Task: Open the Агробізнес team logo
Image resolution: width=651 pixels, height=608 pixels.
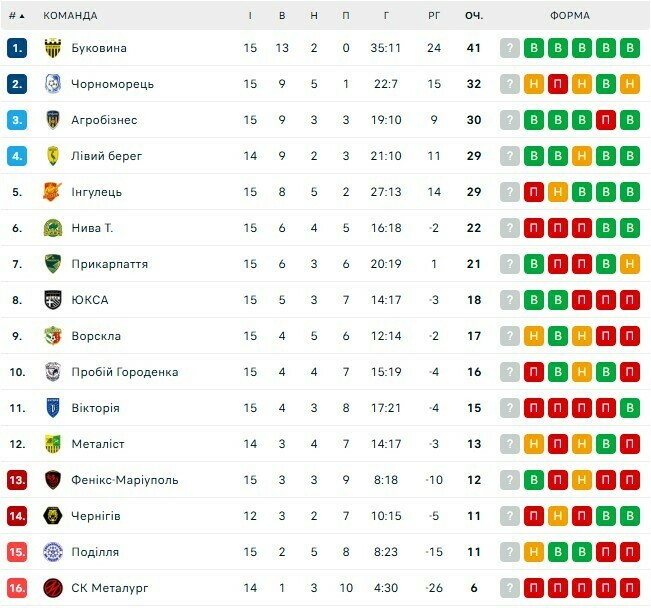Action: (x=53, y=120)
